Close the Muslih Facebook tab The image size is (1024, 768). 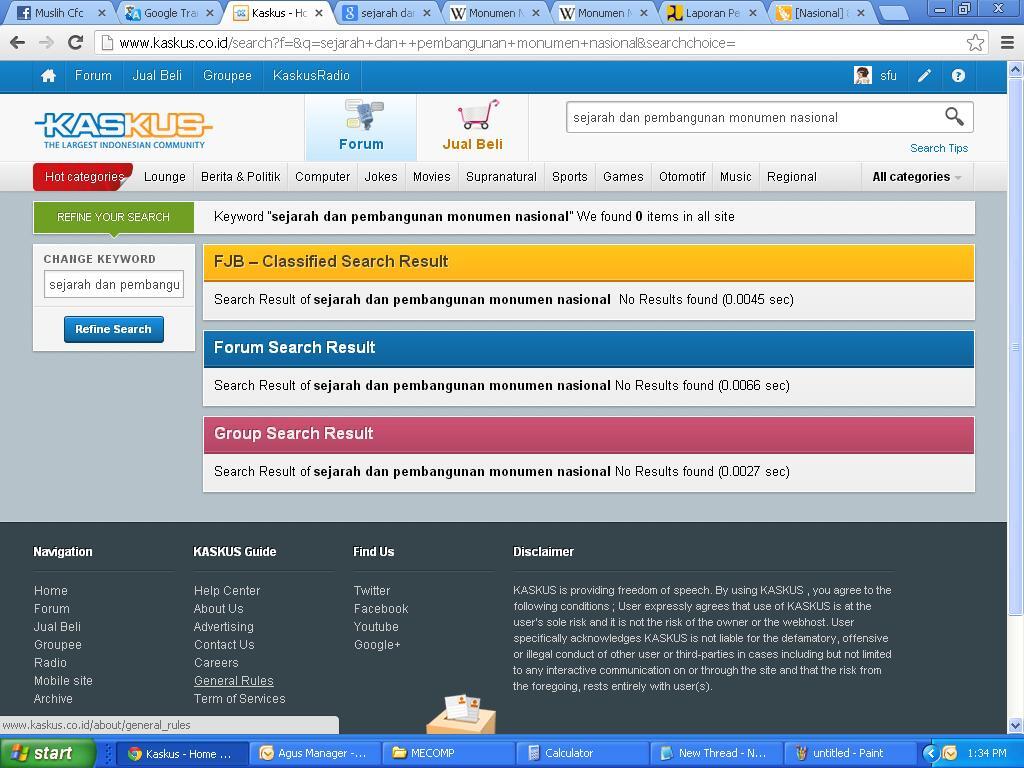click(x=101, y=13)
